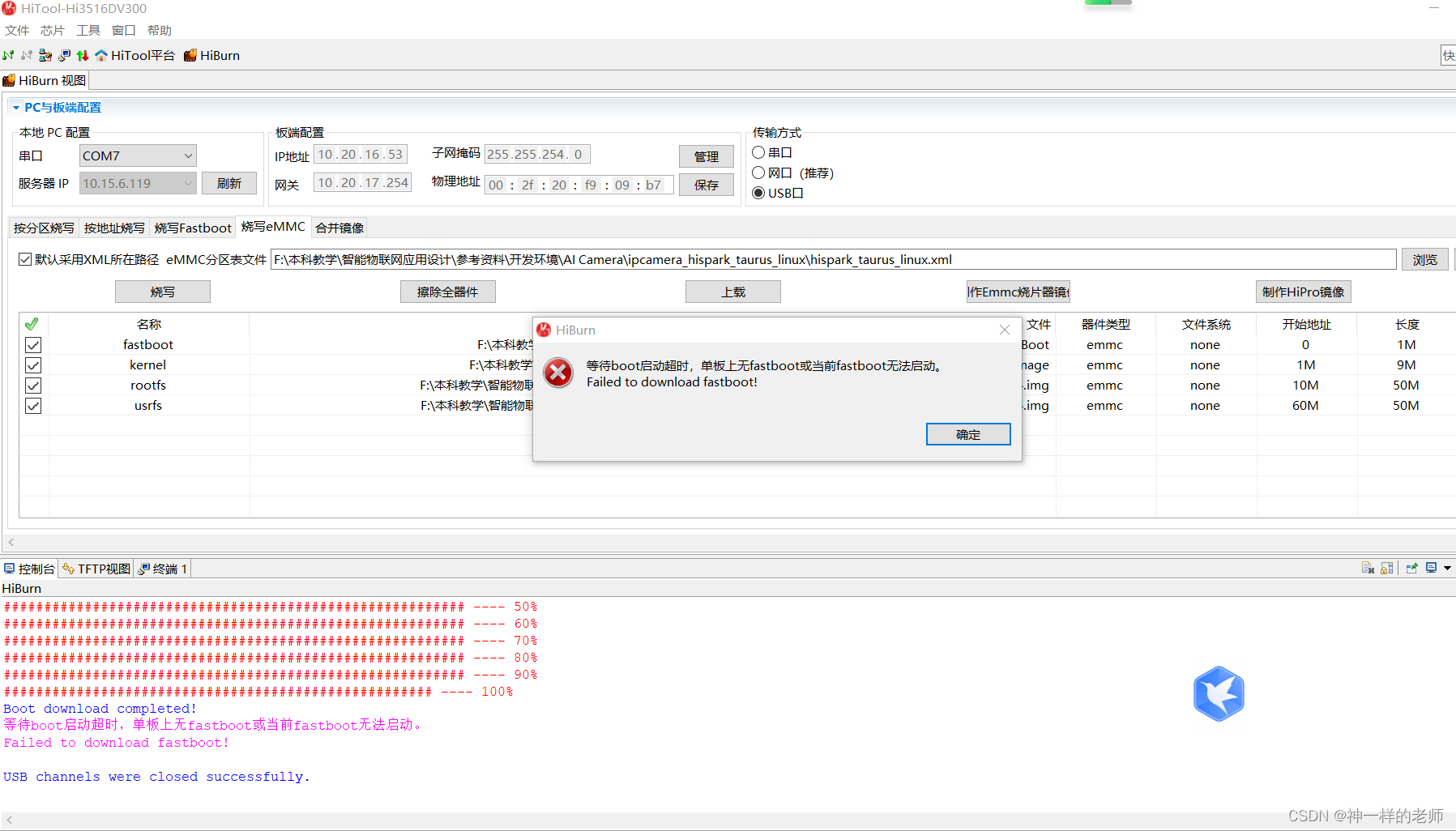Click the gray disconnect icon in toolbar
The height and width of the screenshot is (831, 1456).
point(27,55)
